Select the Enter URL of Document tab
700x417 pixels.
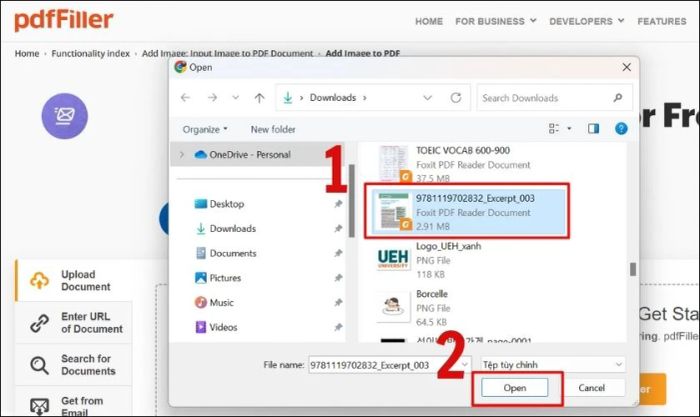tap(74, 322)
